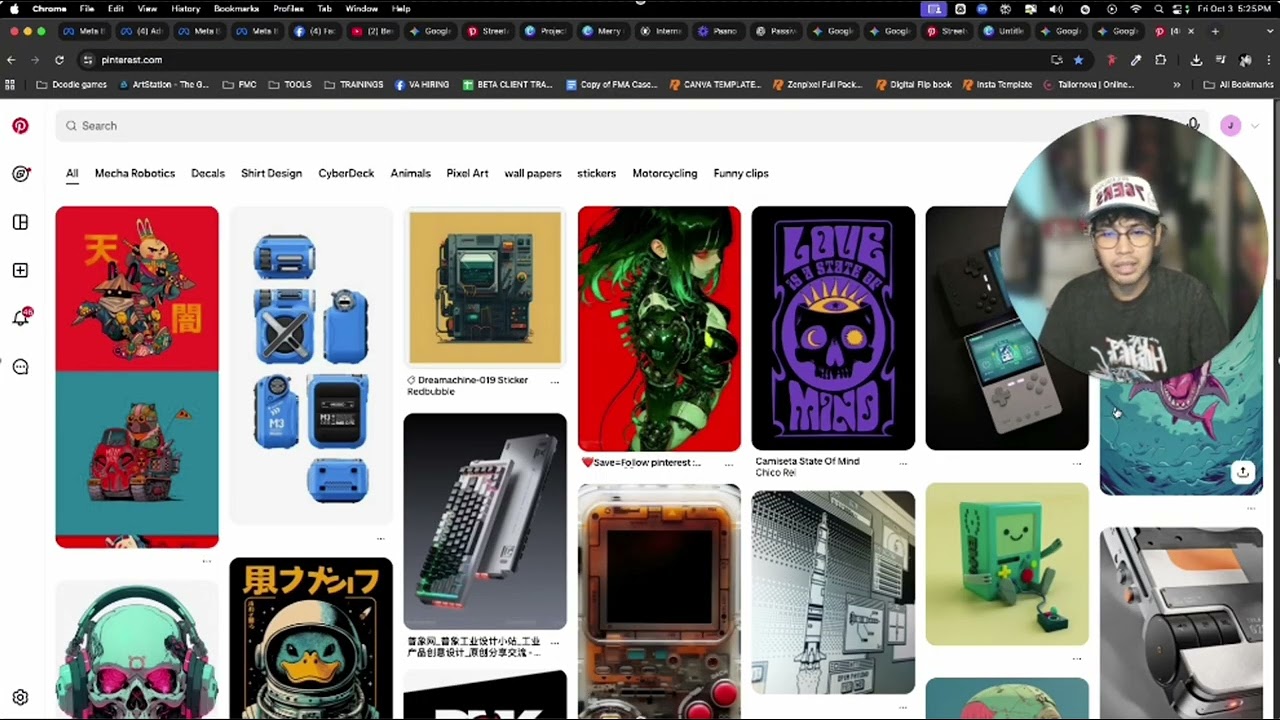Open the Bookmarks menu in menu bar

[x=236, y=9]
